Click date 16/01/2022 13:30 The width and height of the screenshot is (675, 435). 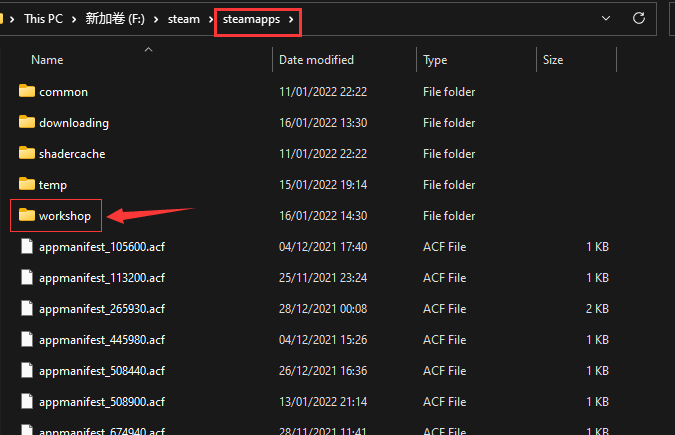[323, 123]
